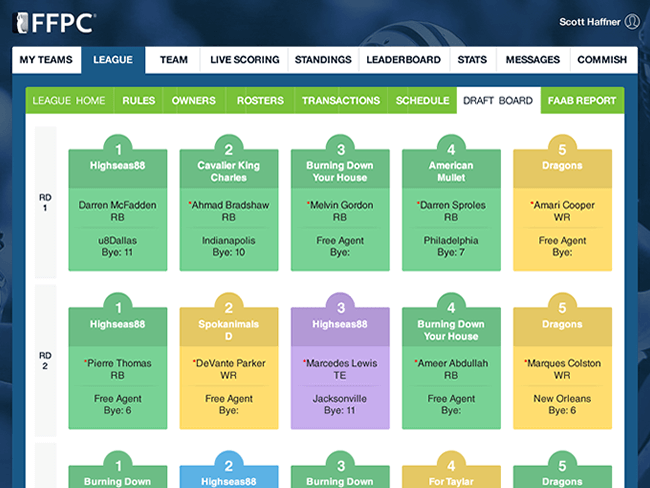Open the Standings tab
650x488 pixels.
tap(323, 60)
